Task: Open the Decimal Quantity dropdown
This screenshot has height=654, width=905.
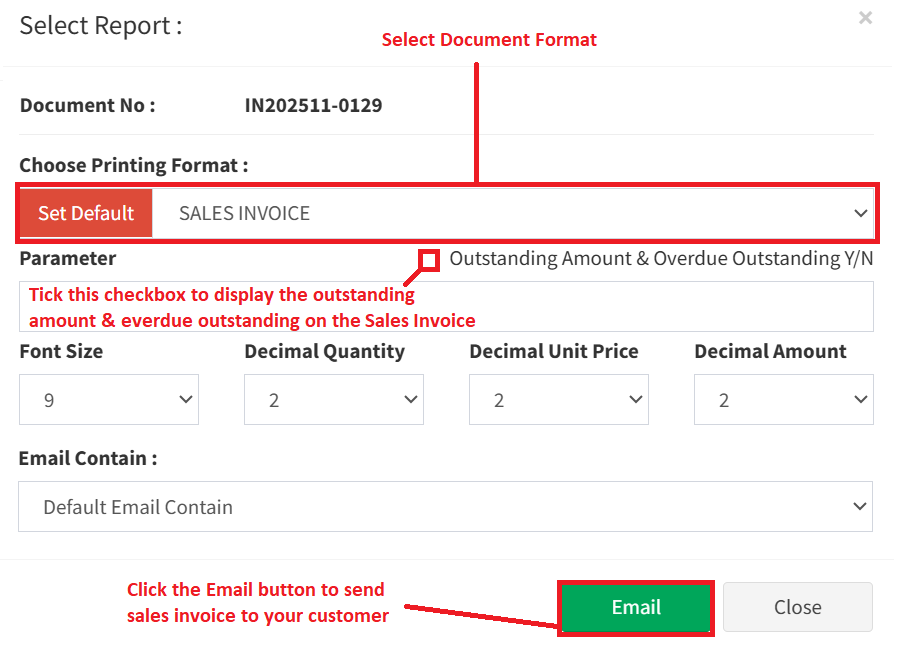Action: pyautogui.click(x=334, y=400)
